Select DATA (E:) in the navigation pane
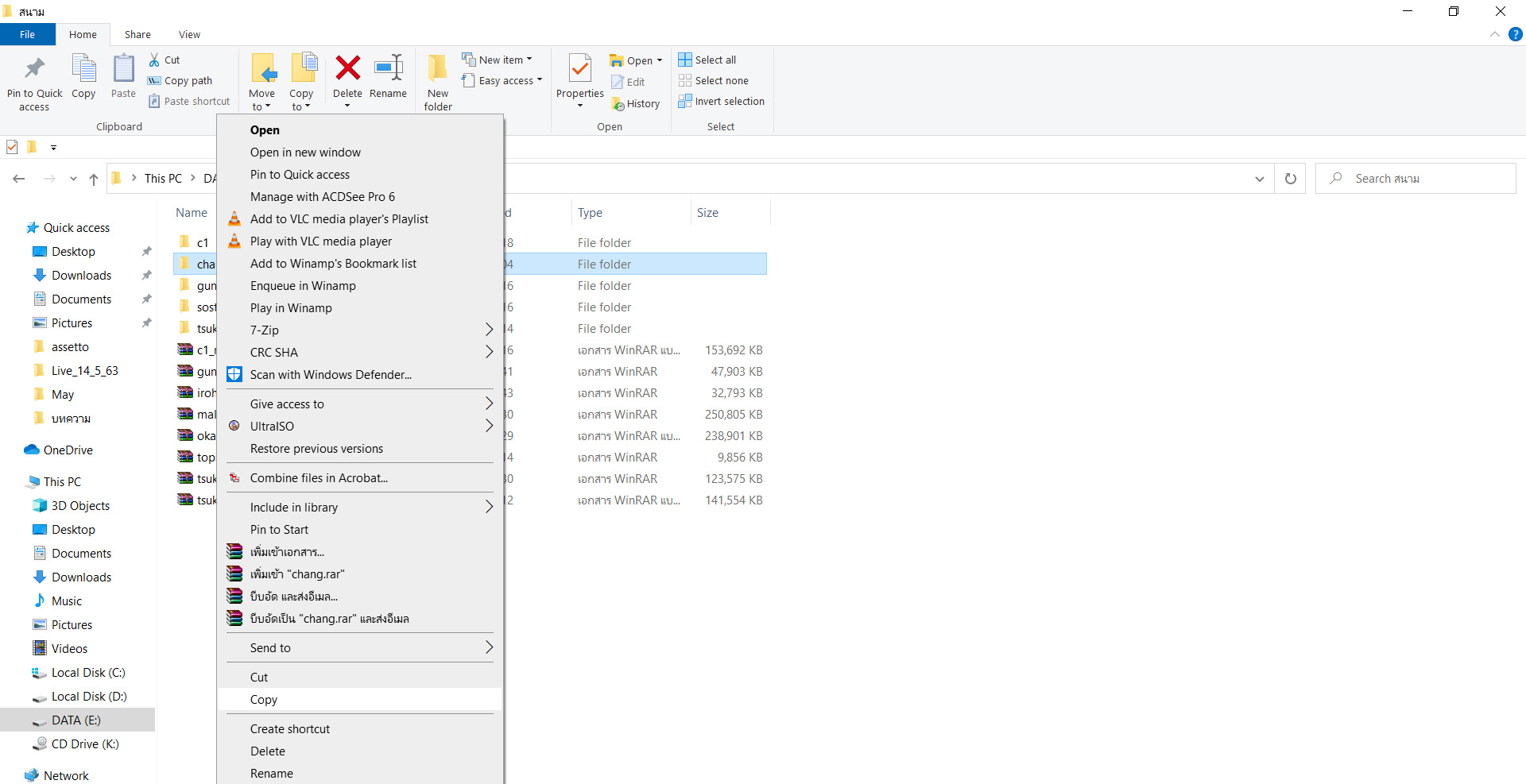1526x784 pixels. pos(77,720)
